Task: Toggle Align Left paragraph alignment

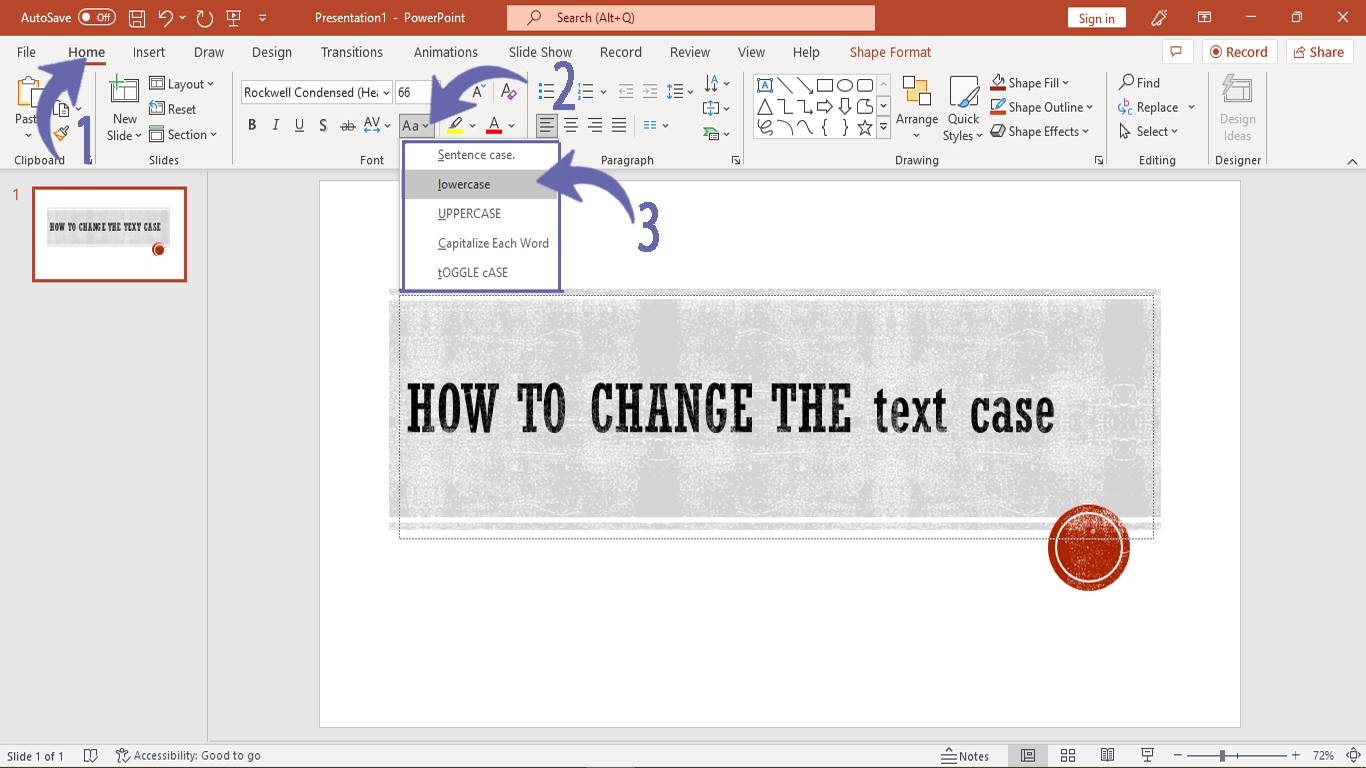Action: [547, 125]
